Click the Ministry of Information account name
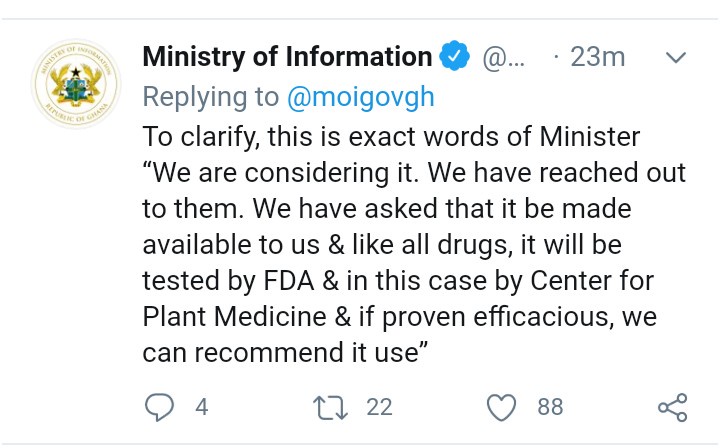This screenshot has height=448, width=720. 287,57
